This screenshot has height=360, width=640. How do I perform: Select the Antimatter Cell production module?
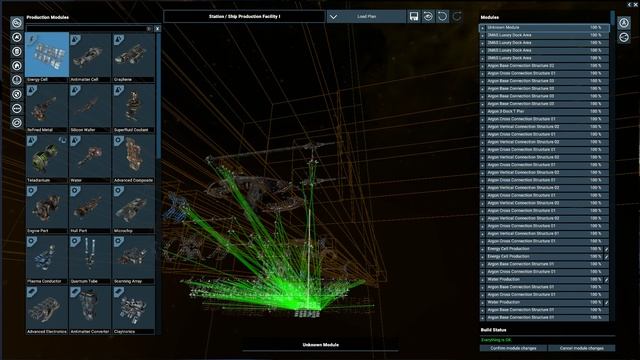(x=90, y=58)
